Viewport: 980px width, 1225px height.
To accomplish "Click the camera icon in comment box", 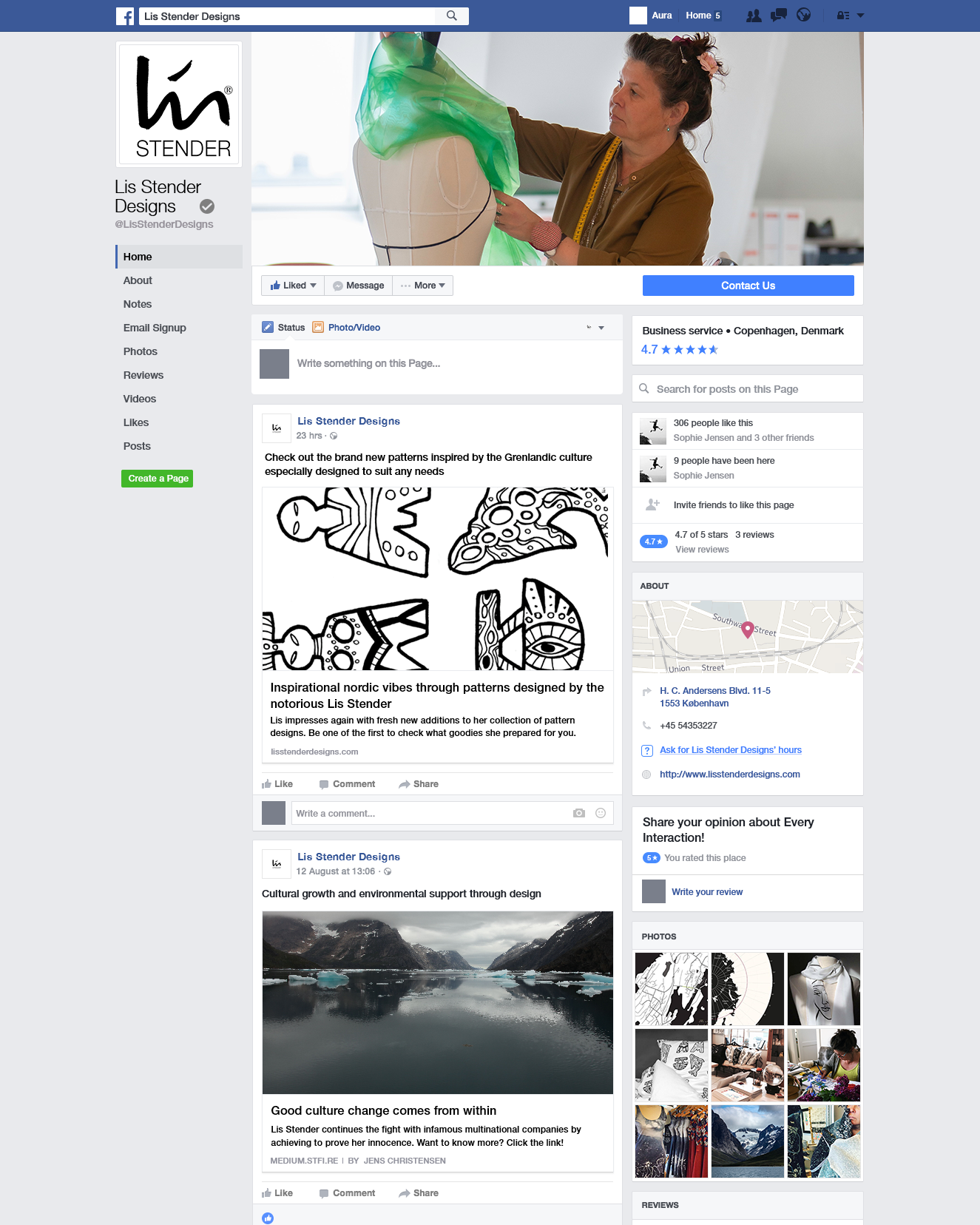I will point(579,813).
